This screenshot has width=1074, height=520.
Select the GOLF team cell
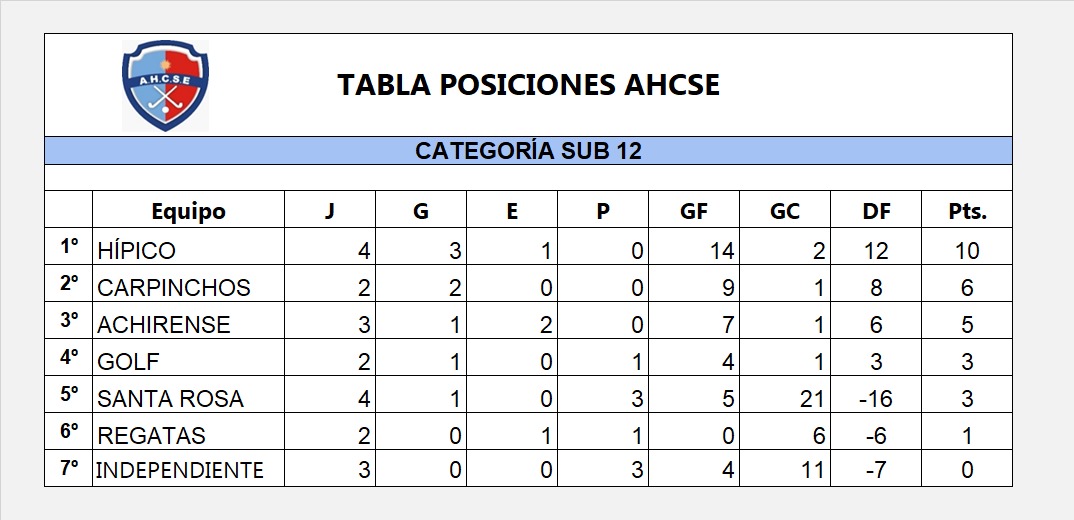(x=129, y=362)
